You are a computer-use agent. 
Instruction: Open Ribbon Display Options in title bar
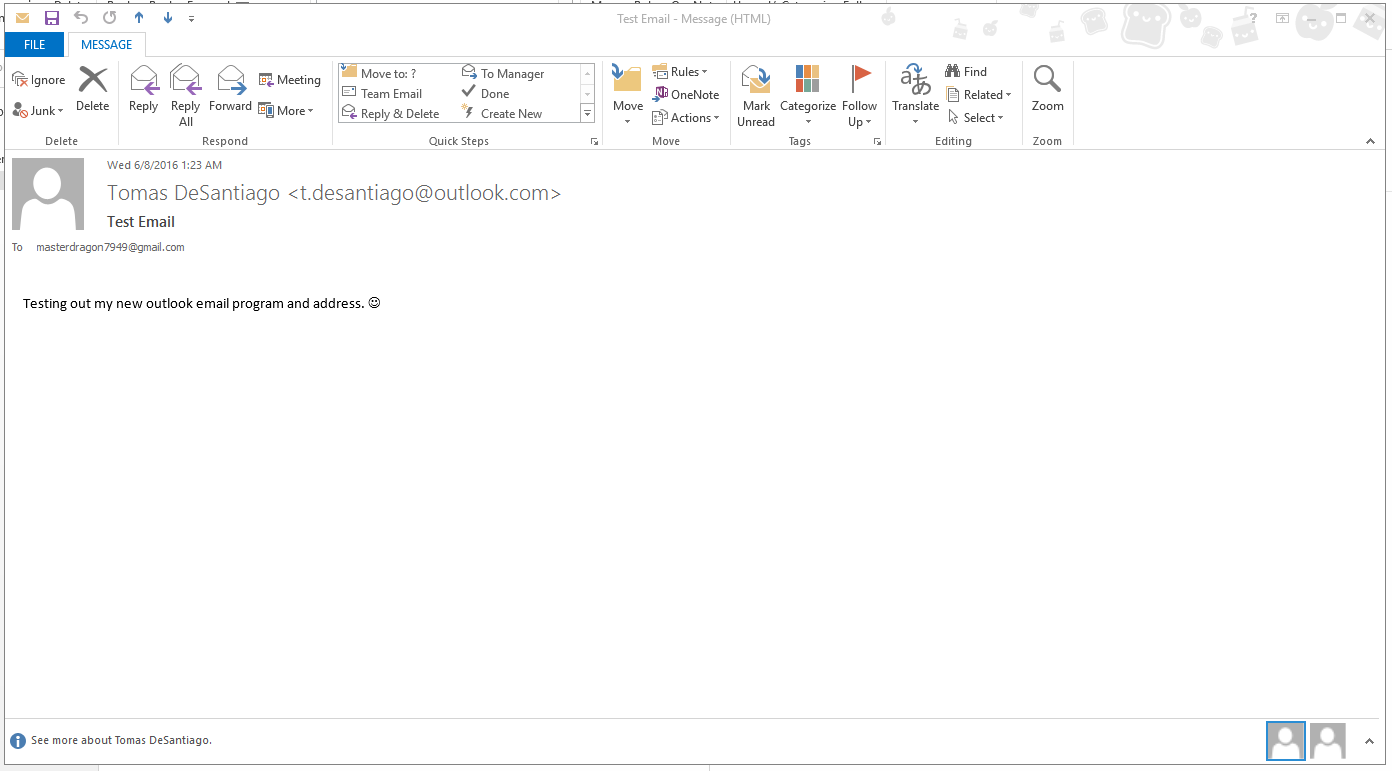click(x=1282, y=18)
